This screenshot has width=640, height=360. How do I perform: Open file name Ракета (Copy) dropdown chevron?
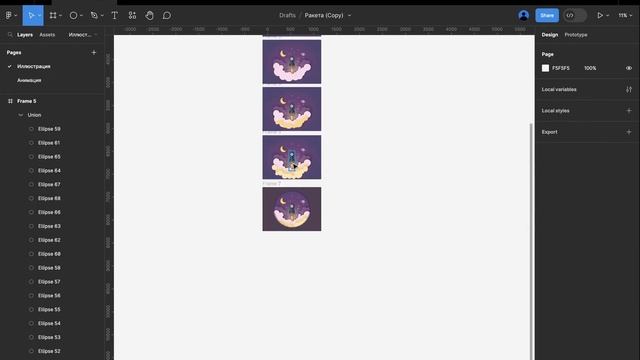pos(349,16)
